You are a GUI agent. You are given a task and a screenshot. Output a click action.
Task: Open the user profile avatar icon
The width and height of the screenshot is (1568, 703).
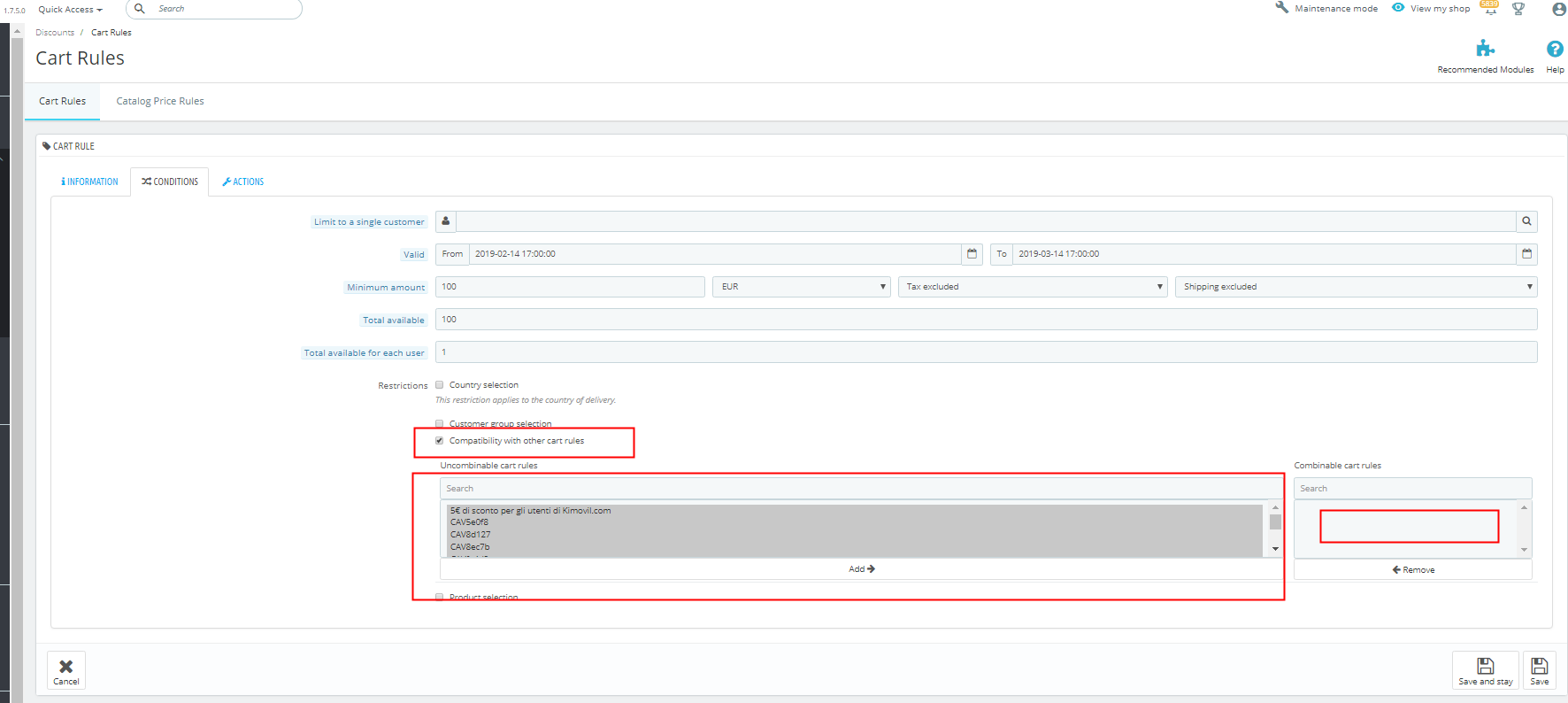click(x=1559, y=9)
